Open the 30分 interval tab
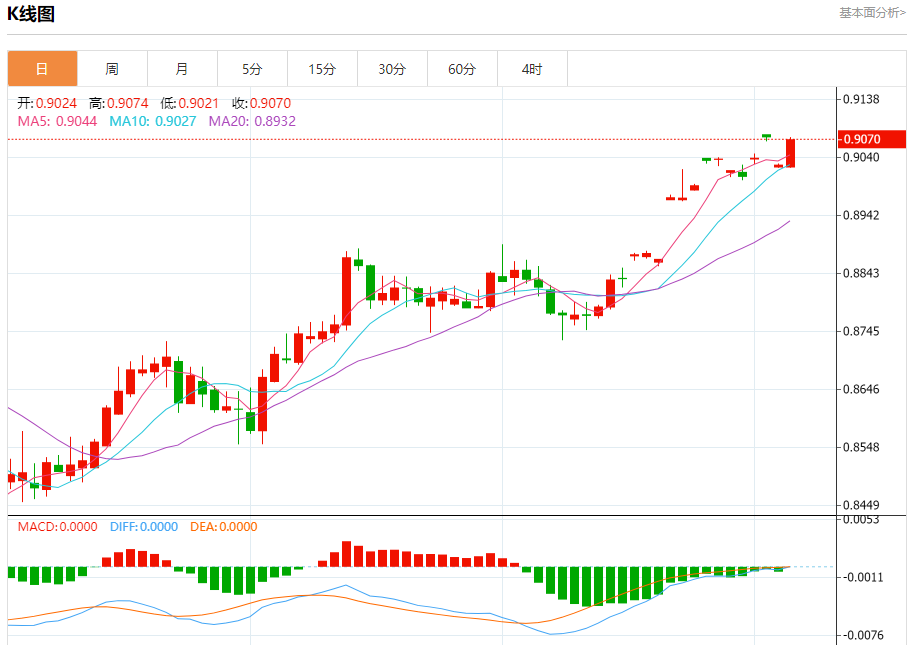 [x=392, y=69]
